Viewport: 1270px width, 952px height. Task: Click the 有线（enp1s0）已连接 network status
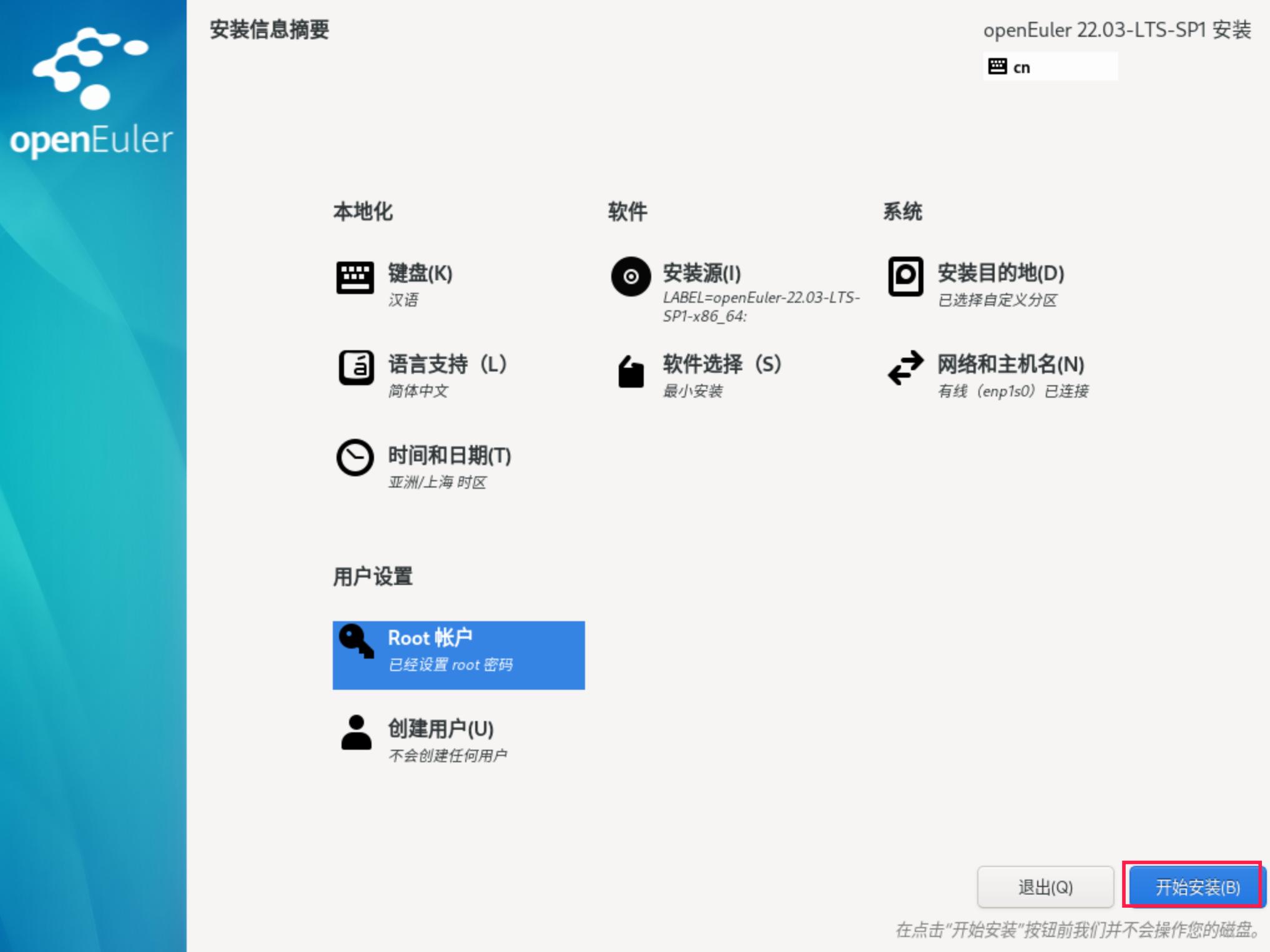pyautogui.click(x=1013, y=391)
